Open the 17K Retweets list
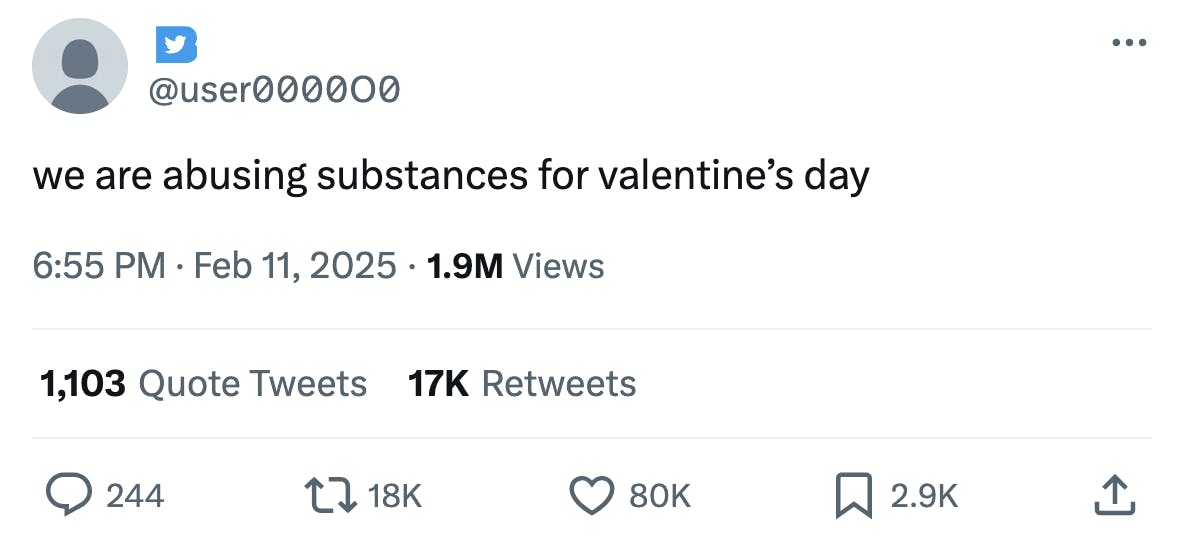Image resolution: width=1184 pixels, height=542 pixels. click(x=522, y=383)
